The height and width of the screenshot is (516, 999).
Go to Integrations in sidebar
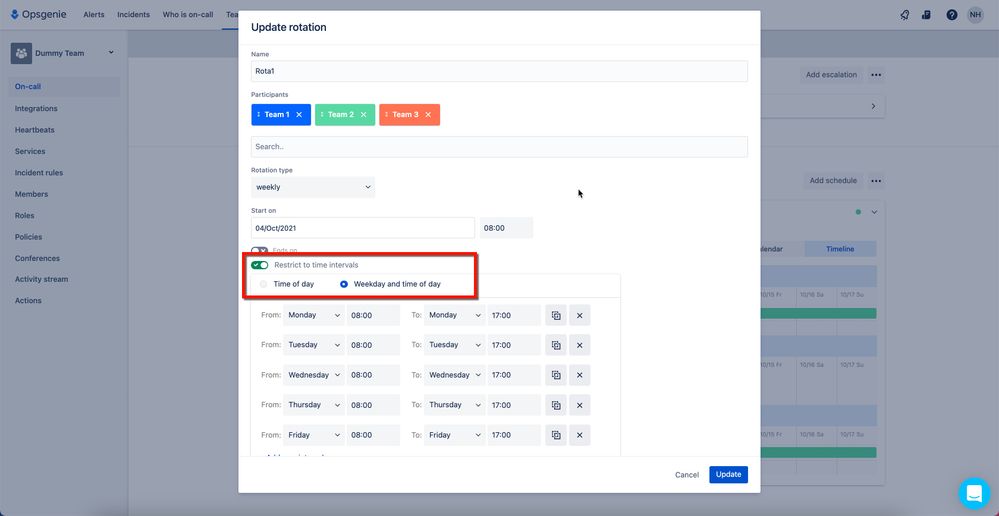tap(36, 109)
